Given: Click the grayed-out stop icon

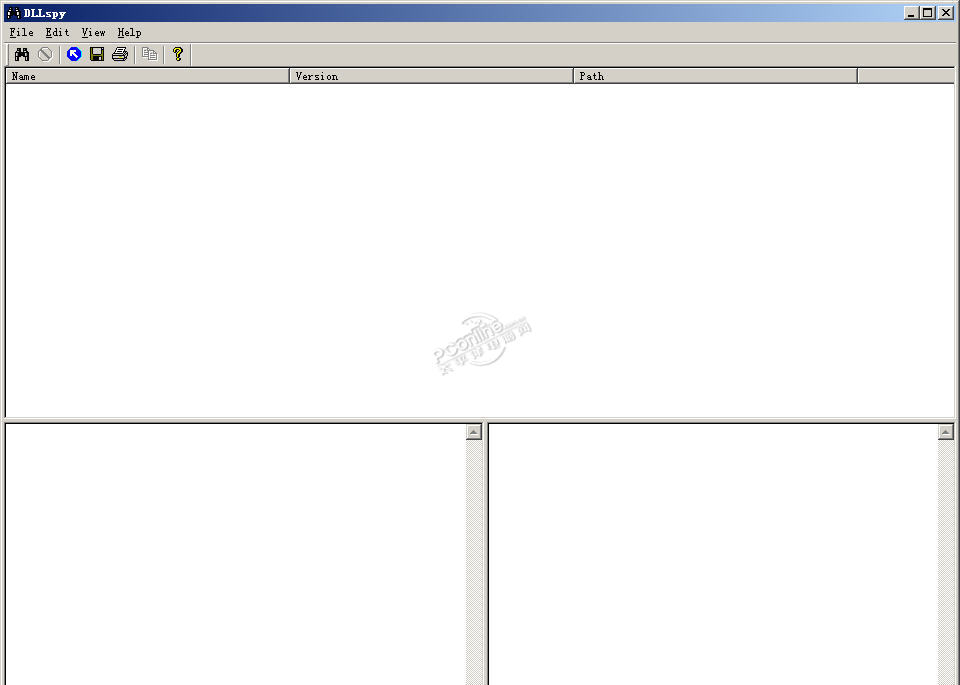Looking at the screenshot, I should [x=45, y=54].
